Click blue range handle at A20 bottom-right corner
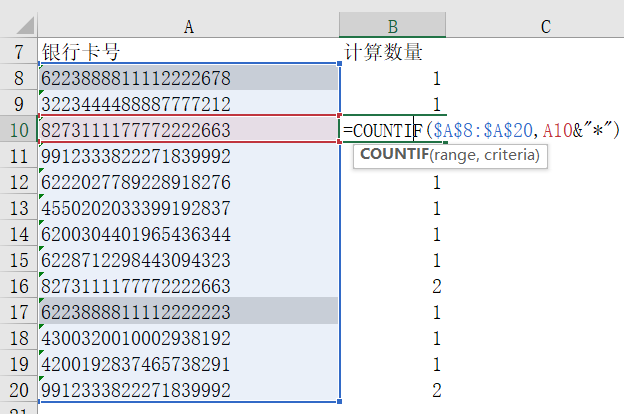The image size is (624, 414). pos(339,402)
